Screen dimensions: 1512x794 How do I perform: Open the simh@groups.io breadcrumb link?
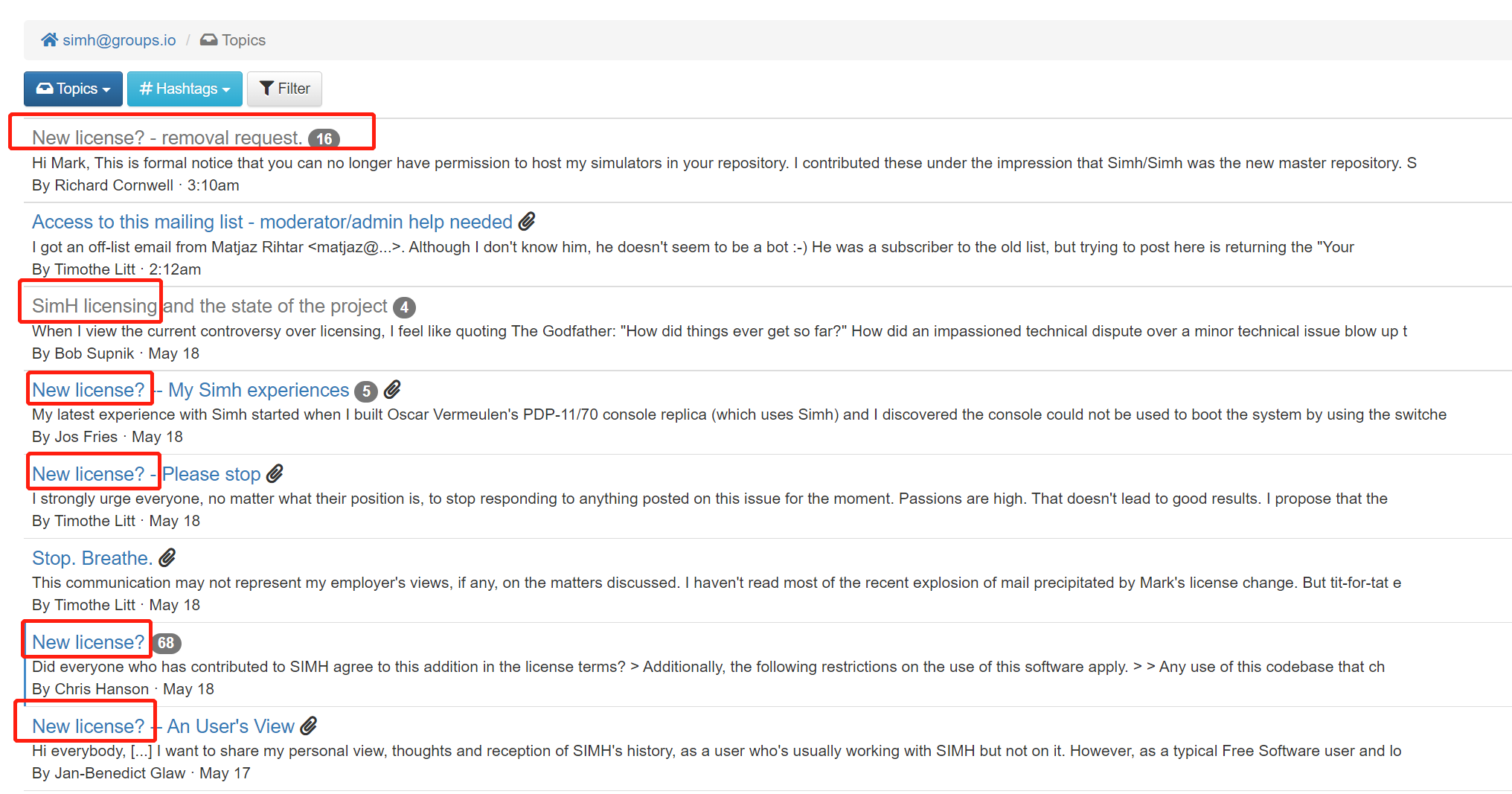tap(119, 40)
